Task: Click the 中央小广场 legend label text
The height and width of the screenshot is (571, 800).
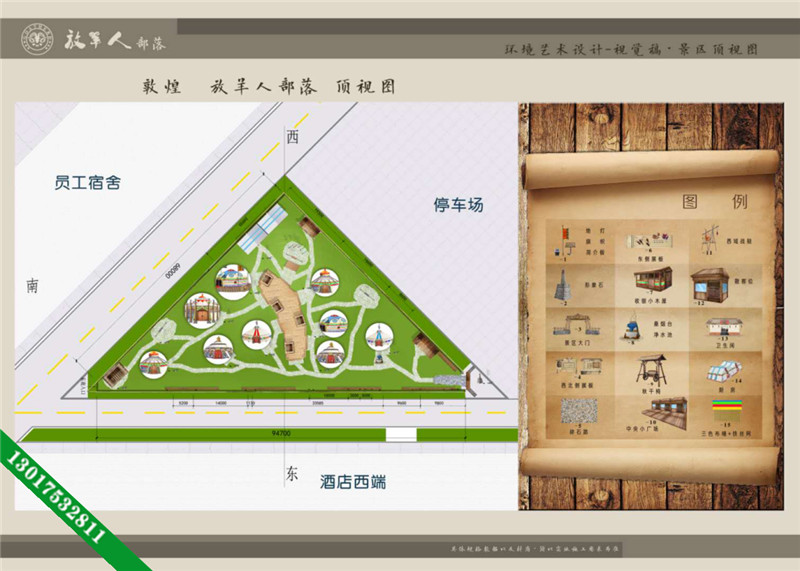Action: point(642,429)
